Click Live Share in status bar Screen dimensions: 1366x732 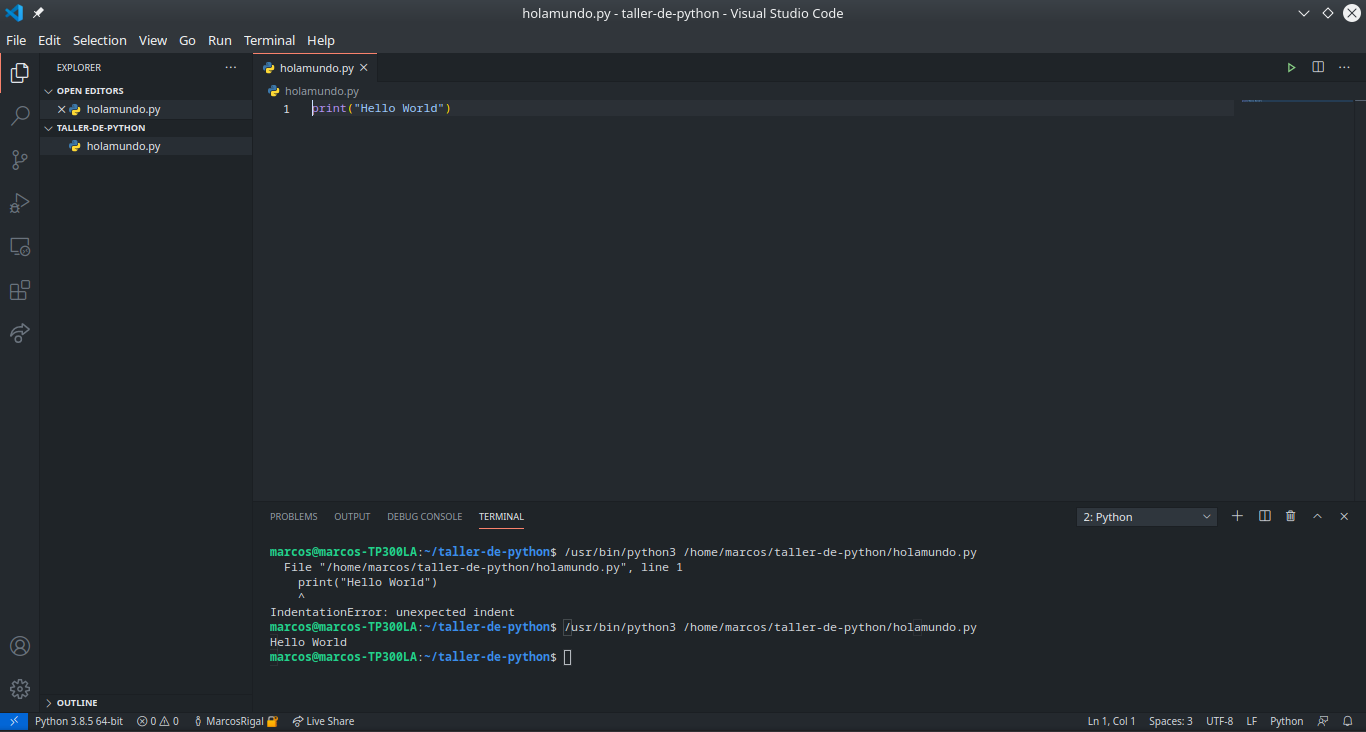(323, 721)
